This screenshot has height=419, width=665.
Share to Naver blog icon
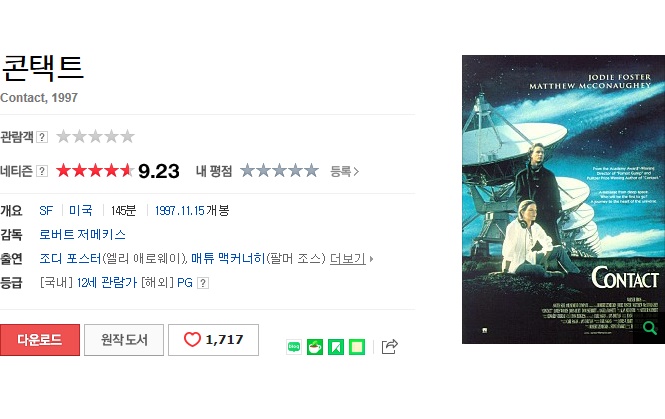[294, 347]
